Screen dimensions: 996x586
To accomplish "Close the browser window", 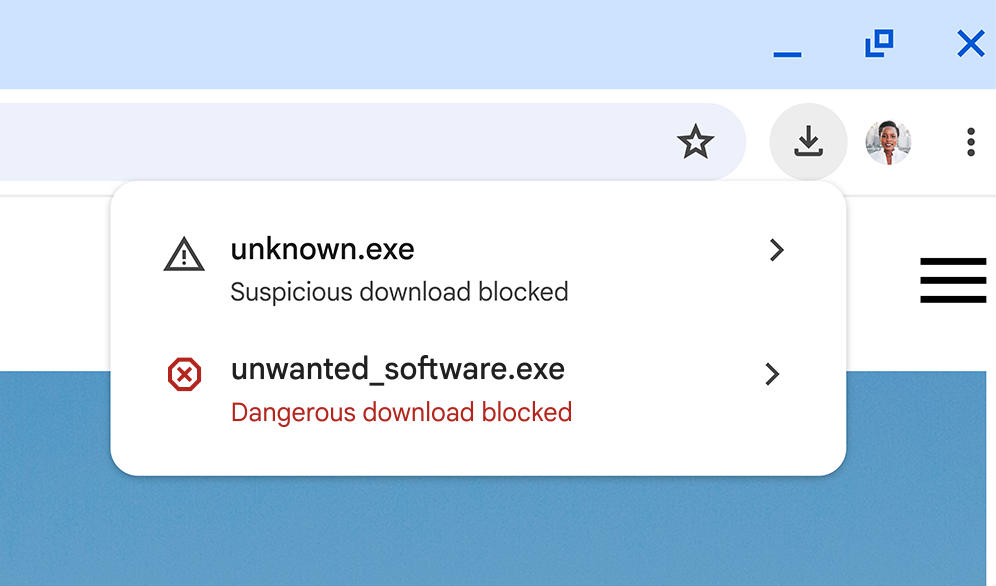I will pyautogui.click(x=971, y=44).
